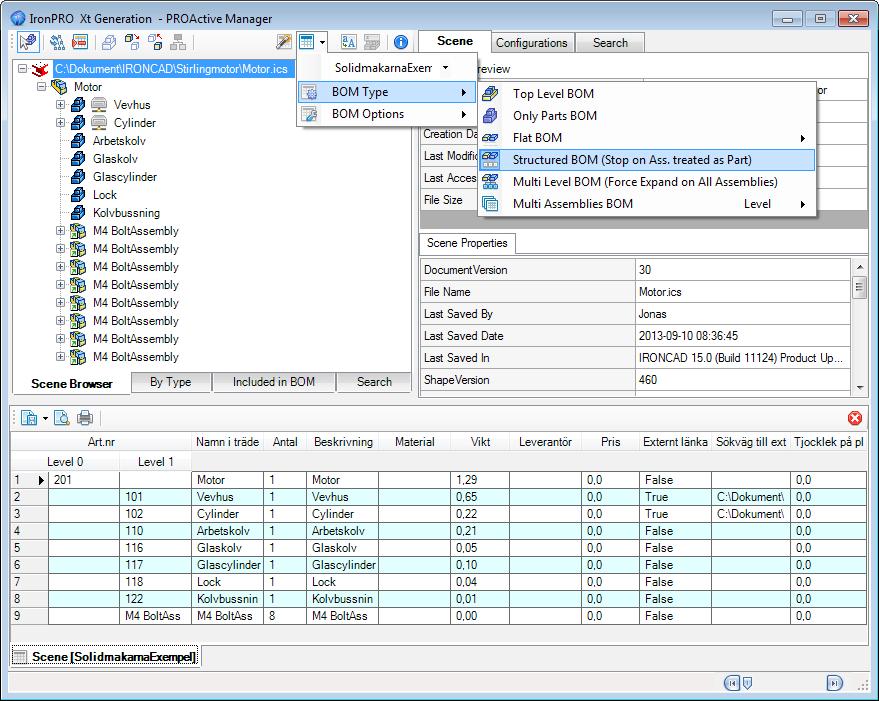Click the Multi Level BOM icon
Screen dimensions: 879x701
coord(490,182)
